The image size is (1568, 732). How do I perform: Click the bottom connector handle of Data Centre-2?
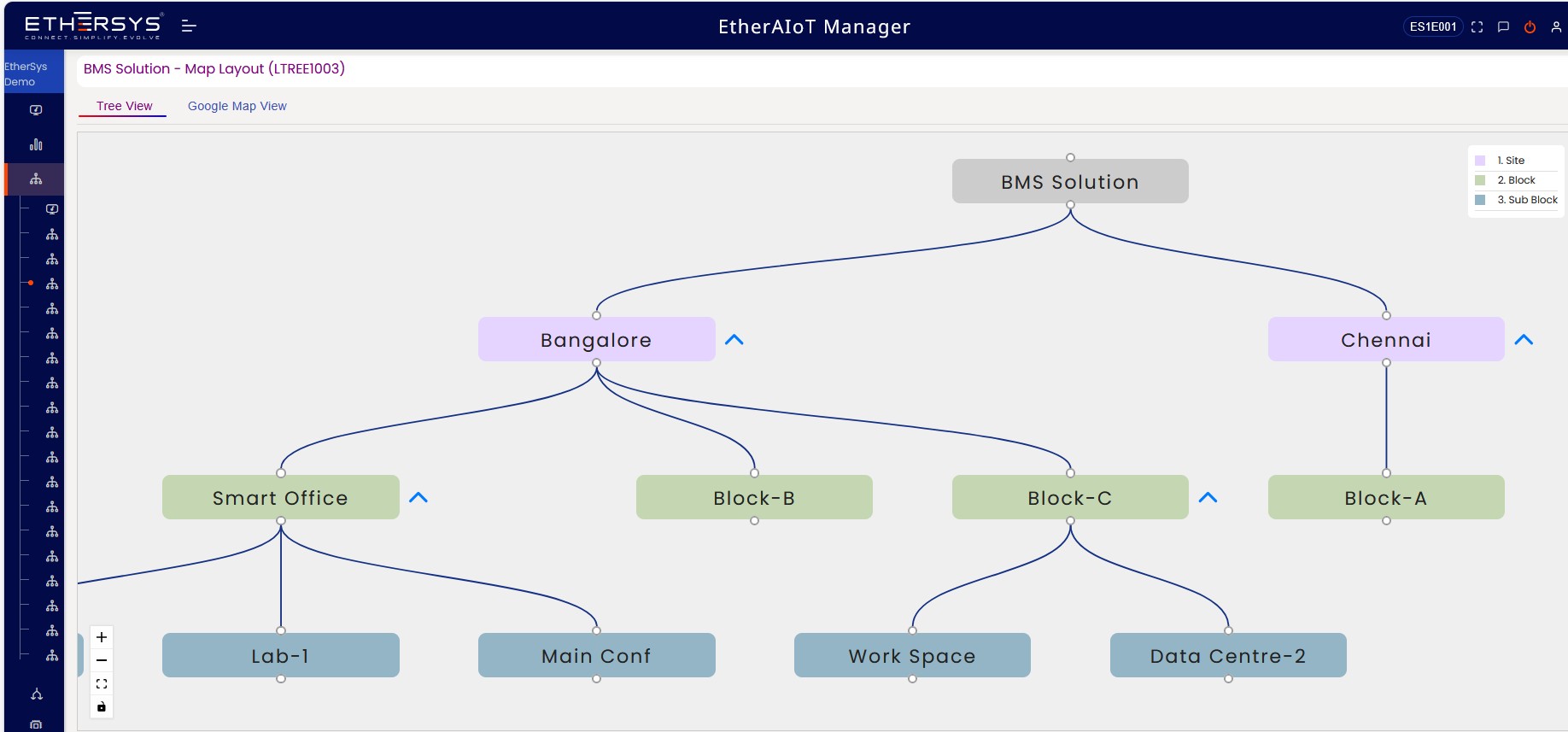[1228, 678]
